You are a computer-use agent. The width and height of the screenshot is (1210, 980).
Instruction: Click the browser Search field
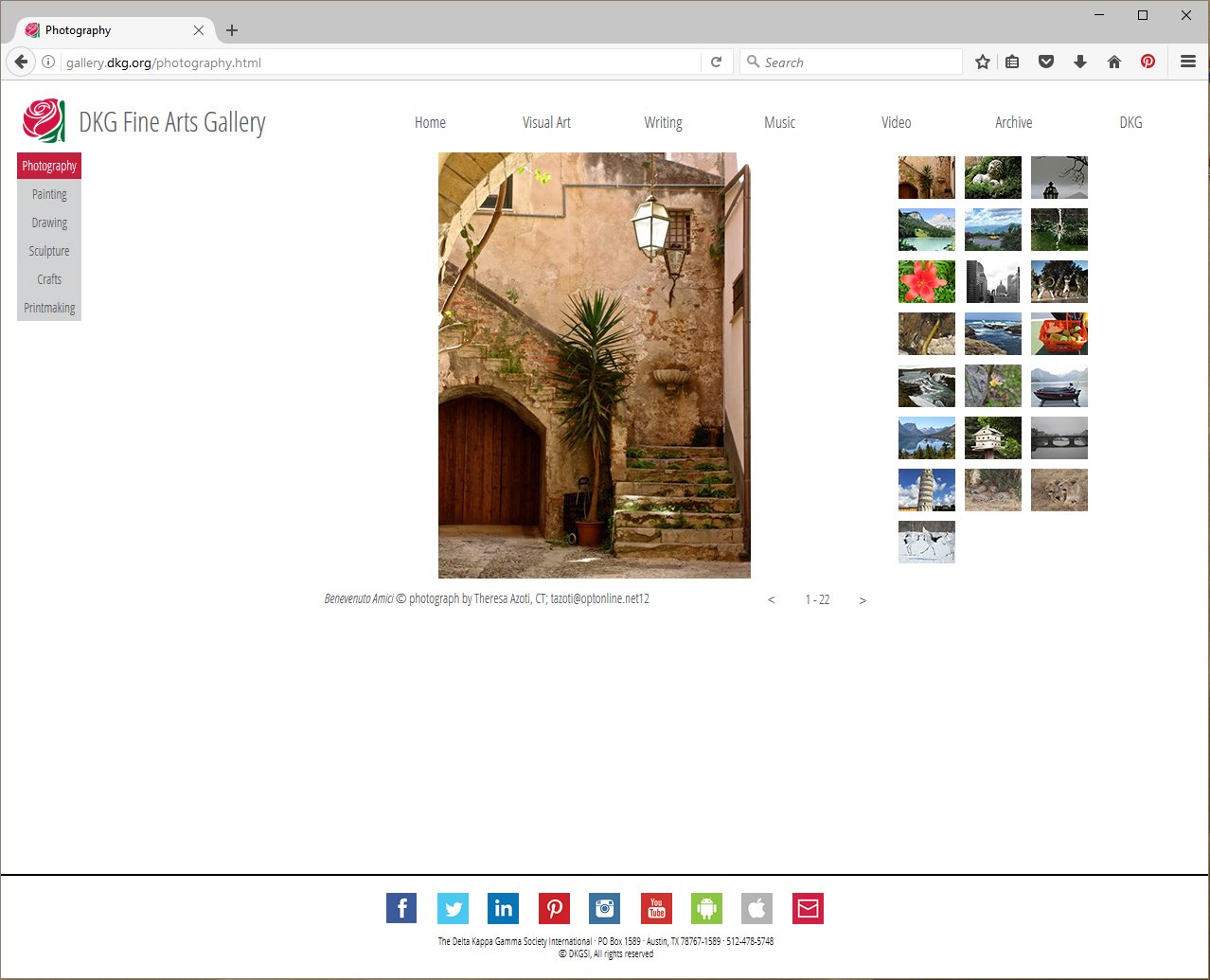tap(852, 62)
